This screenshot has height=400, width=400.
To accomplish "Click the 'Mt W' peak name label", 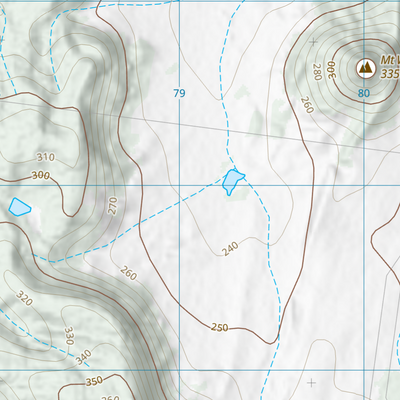I will click(390, 60).
